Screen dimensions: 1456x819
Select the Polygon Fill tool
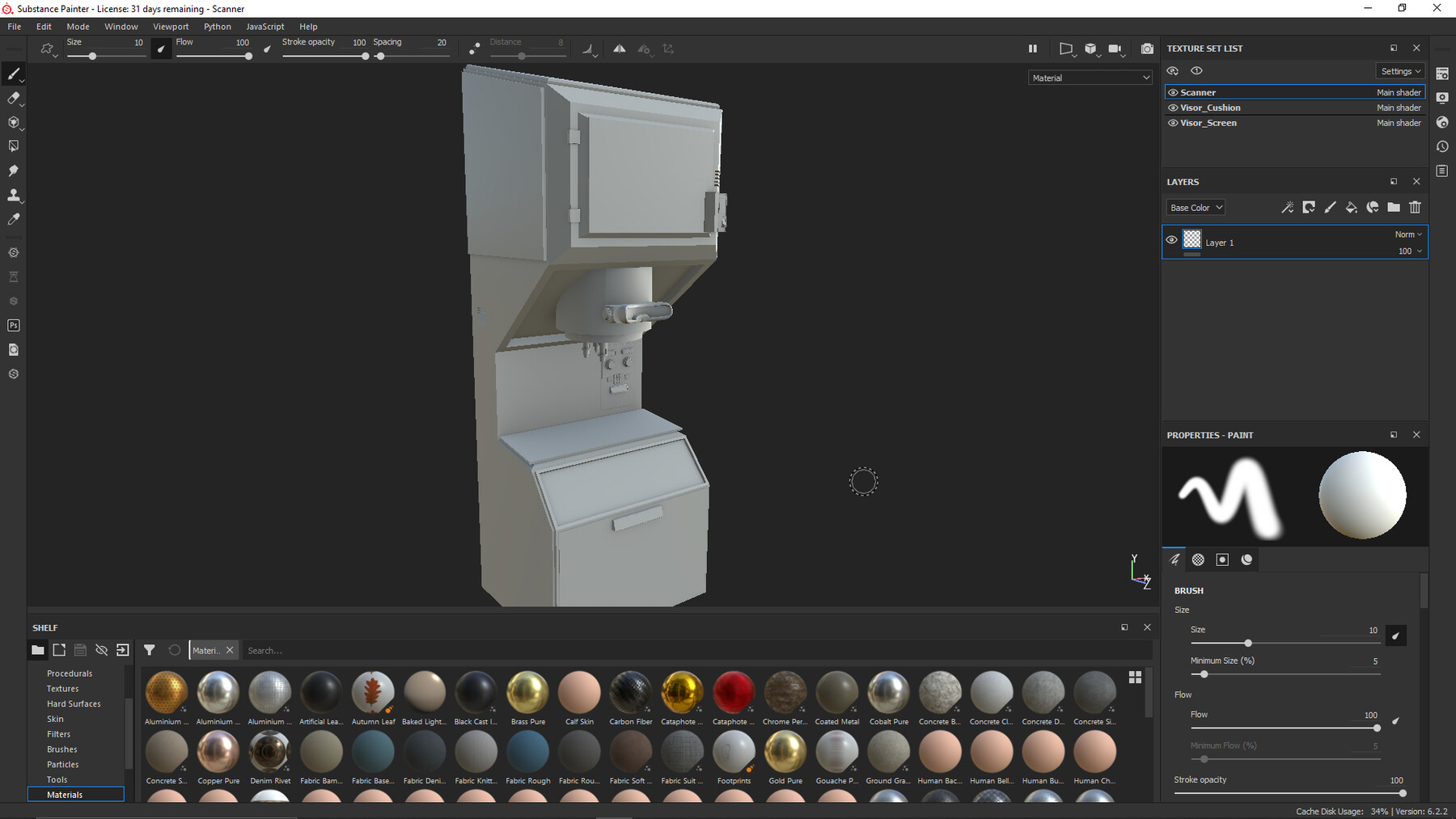[14, 146]
